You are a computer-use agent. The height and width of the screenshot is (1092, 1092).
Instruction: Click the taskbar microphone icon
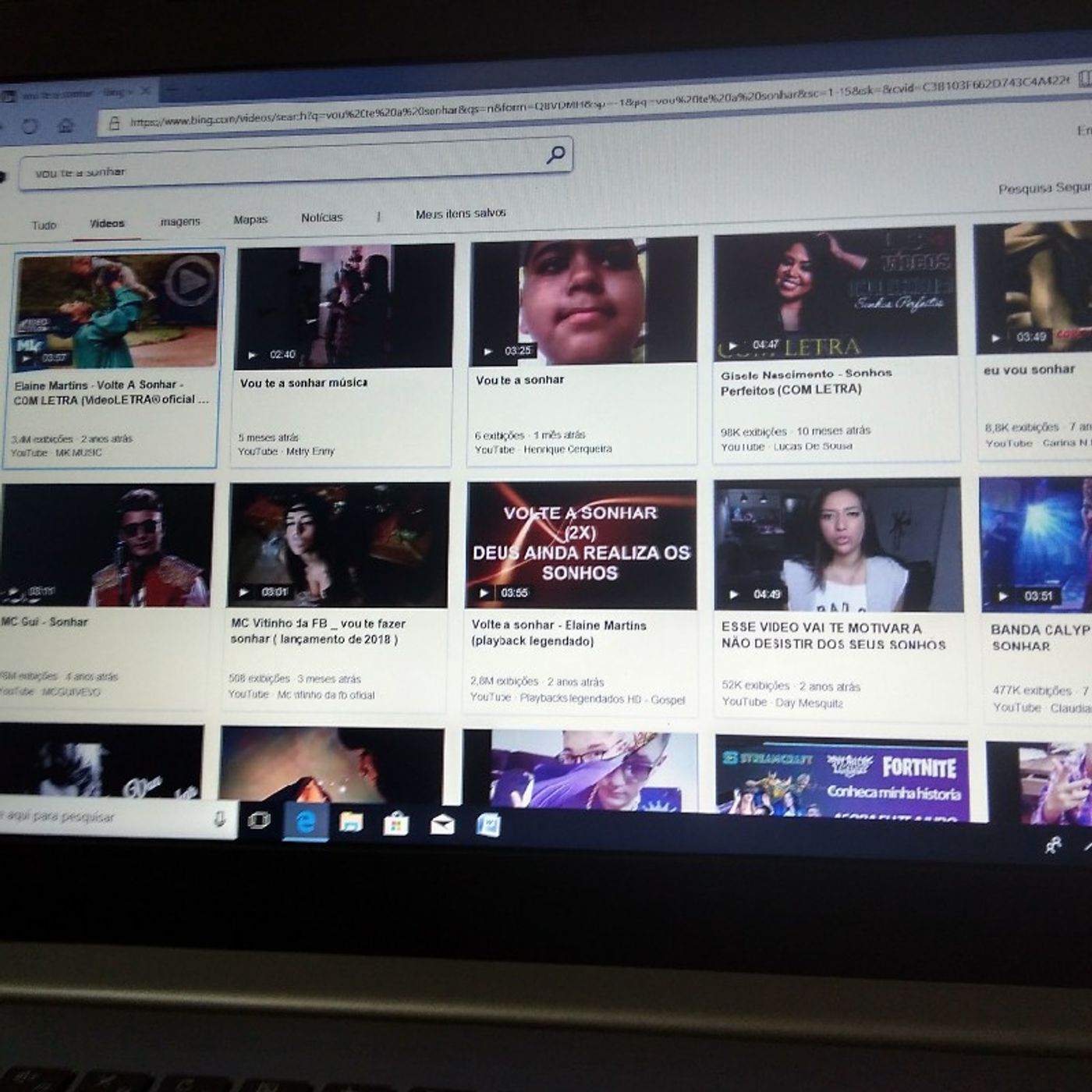tap(219, 818)
